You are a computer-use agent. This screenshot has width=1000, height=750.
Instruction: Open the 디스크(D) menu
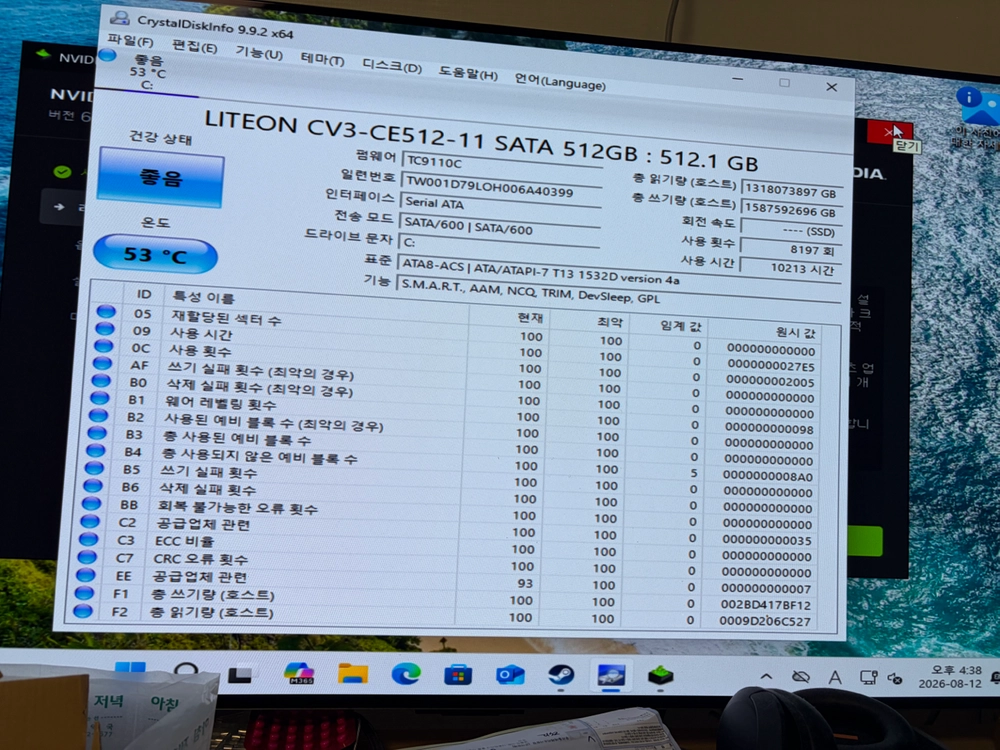click(x=392, y=66)
